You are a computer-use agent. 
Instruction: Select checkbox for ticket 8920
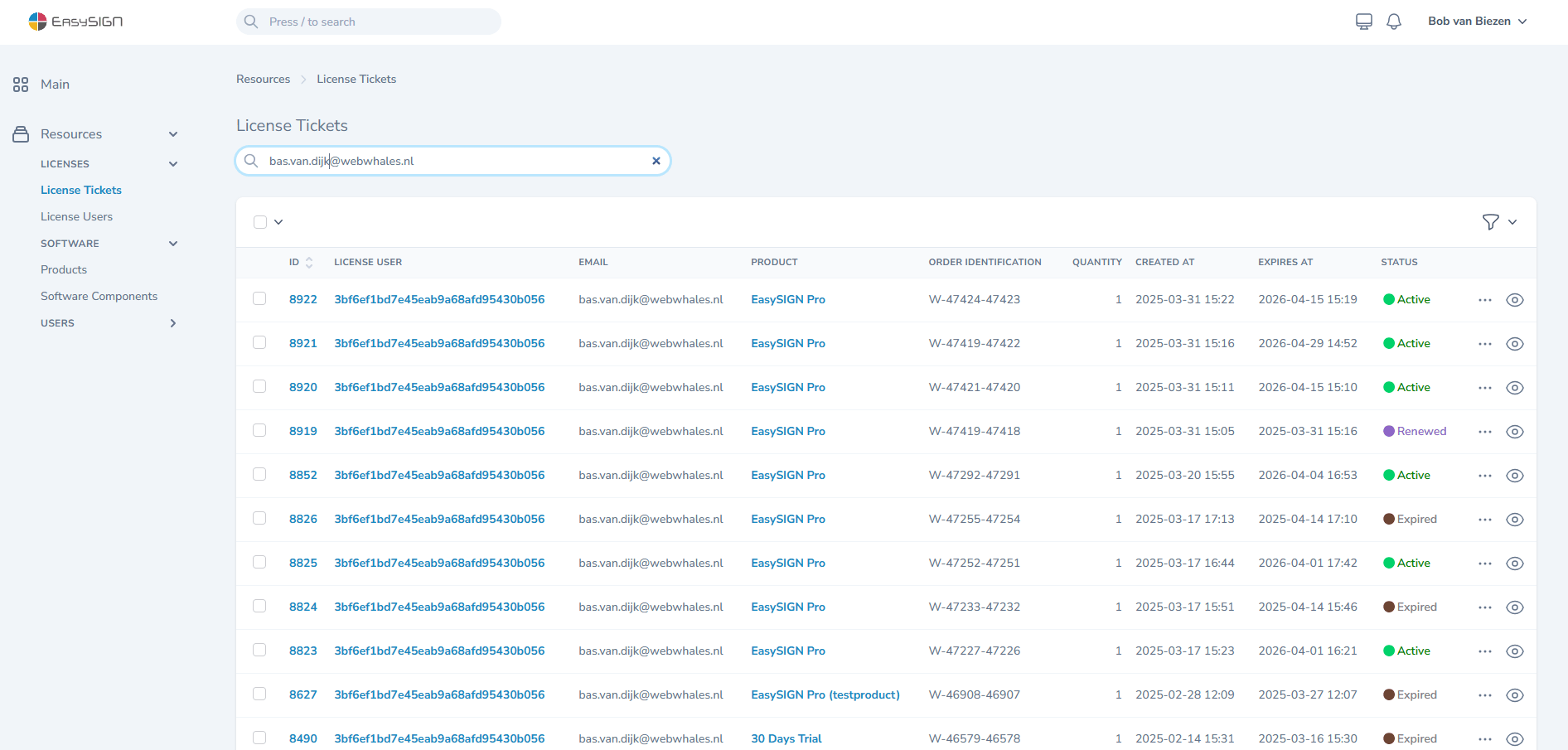pyautogui.click(x=259, y=386)
